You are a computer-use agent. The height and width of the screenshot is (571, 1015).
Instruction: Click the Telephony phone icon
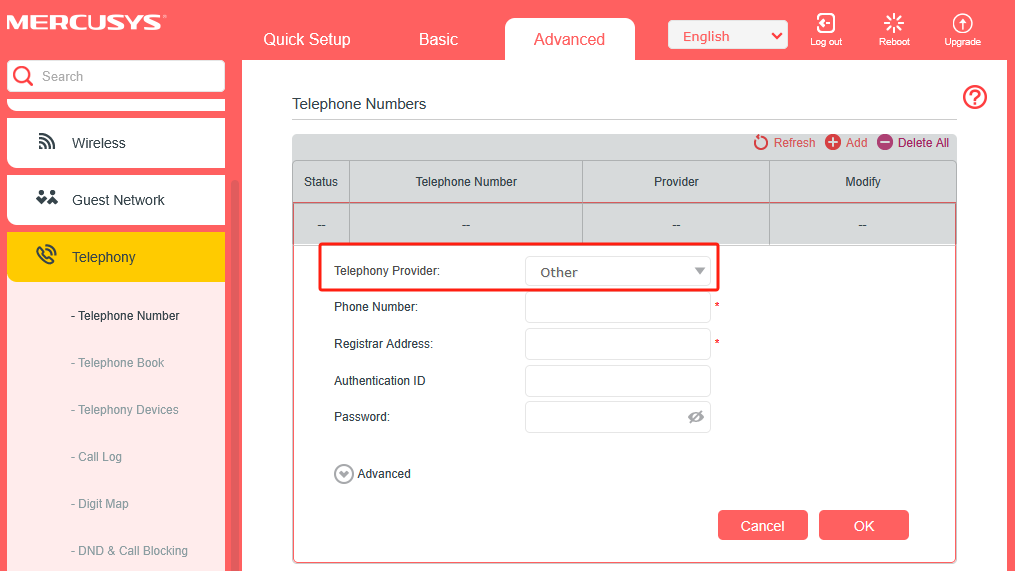(x=47, y=255)
